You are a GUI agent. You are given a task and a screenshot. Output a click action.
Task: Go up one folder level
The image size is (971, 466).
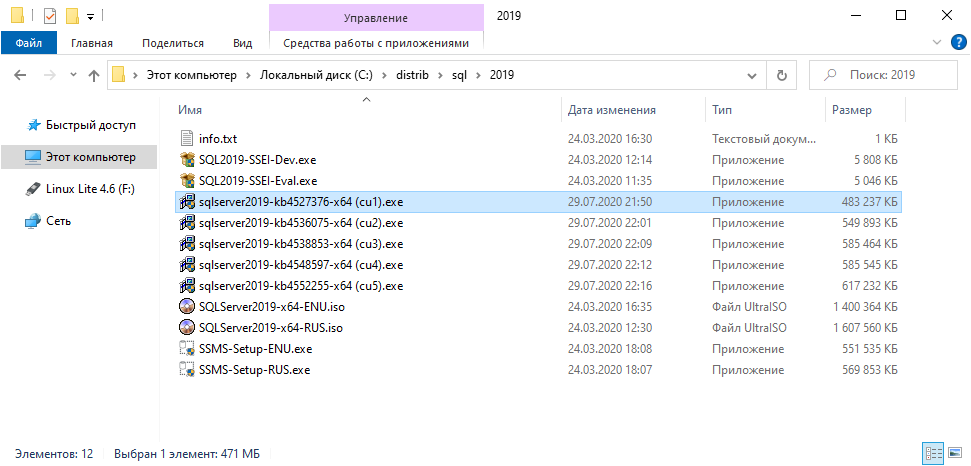pyautogui.click(x=94, y=76)
